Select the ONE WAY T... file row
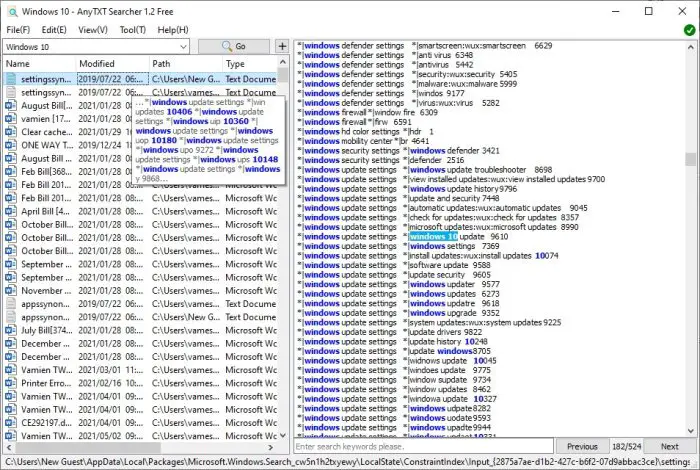 [x=141, y=146]
